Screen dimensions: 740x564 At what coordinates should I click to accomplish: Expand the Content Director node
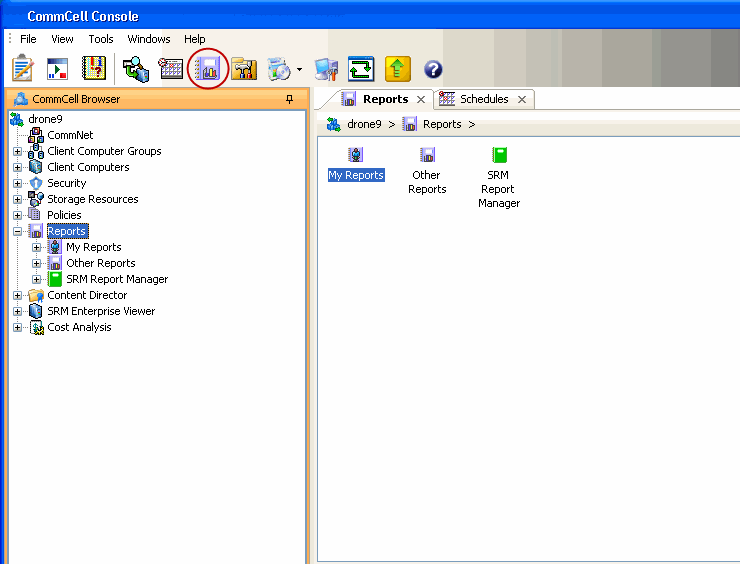point(17,295)
